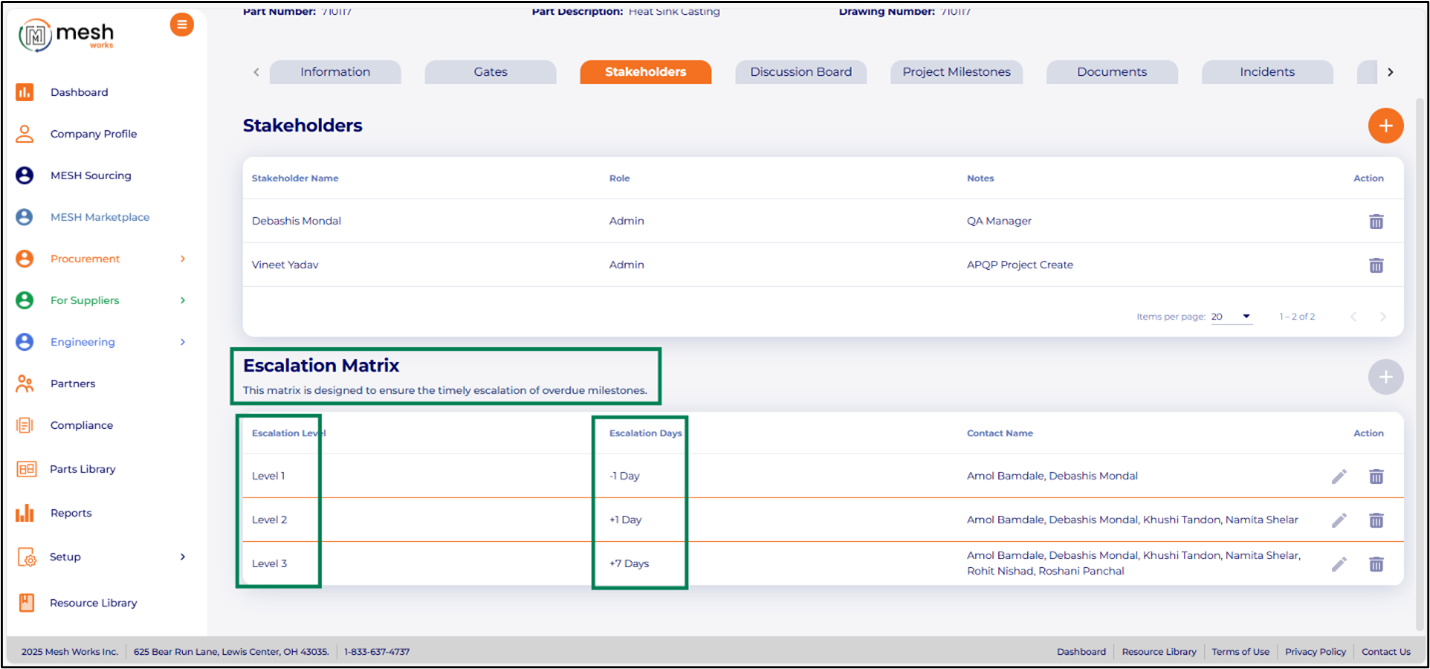
Task: Edit the Level 3 escalation row
Action: (1339, 564)
